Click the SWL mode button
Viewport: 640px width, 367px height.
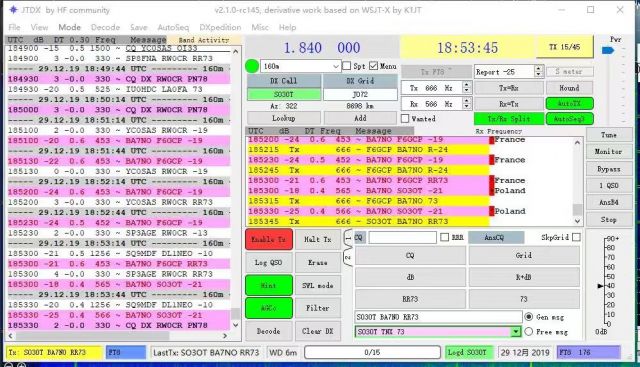pos(318,285)
